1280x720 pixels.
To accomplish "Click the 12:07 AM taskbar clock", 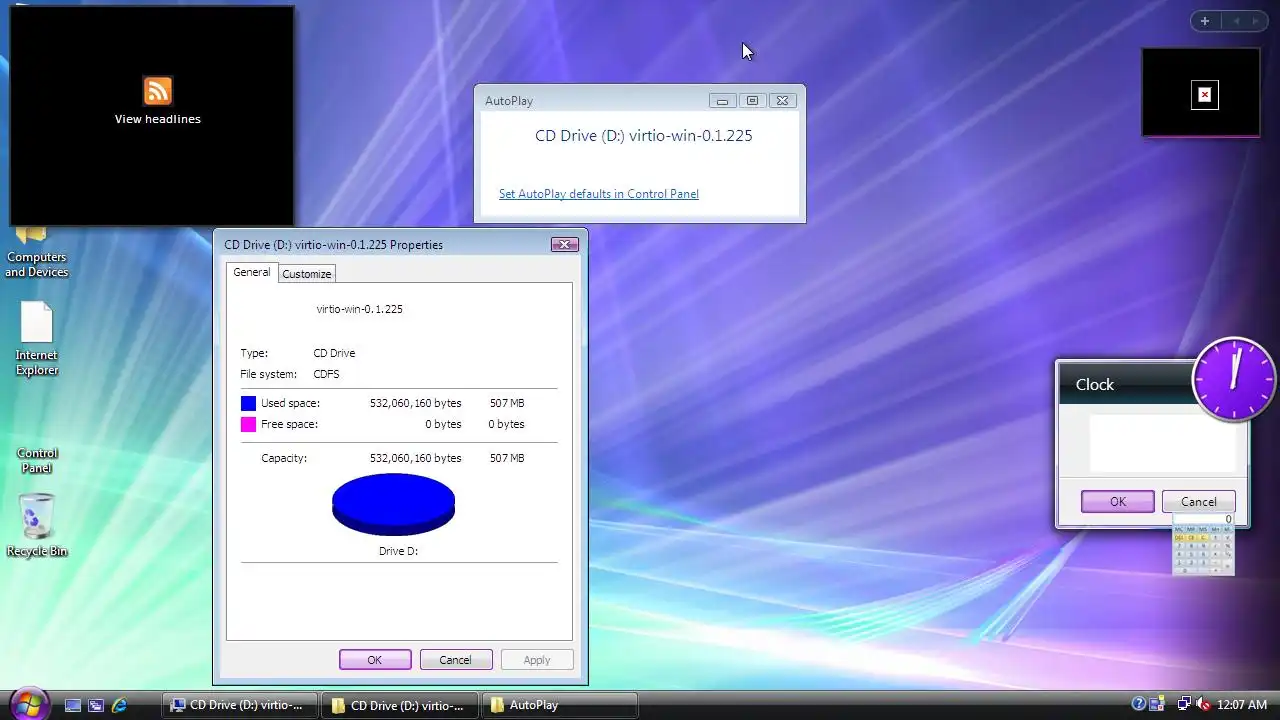I will (x=1241, y=705).
